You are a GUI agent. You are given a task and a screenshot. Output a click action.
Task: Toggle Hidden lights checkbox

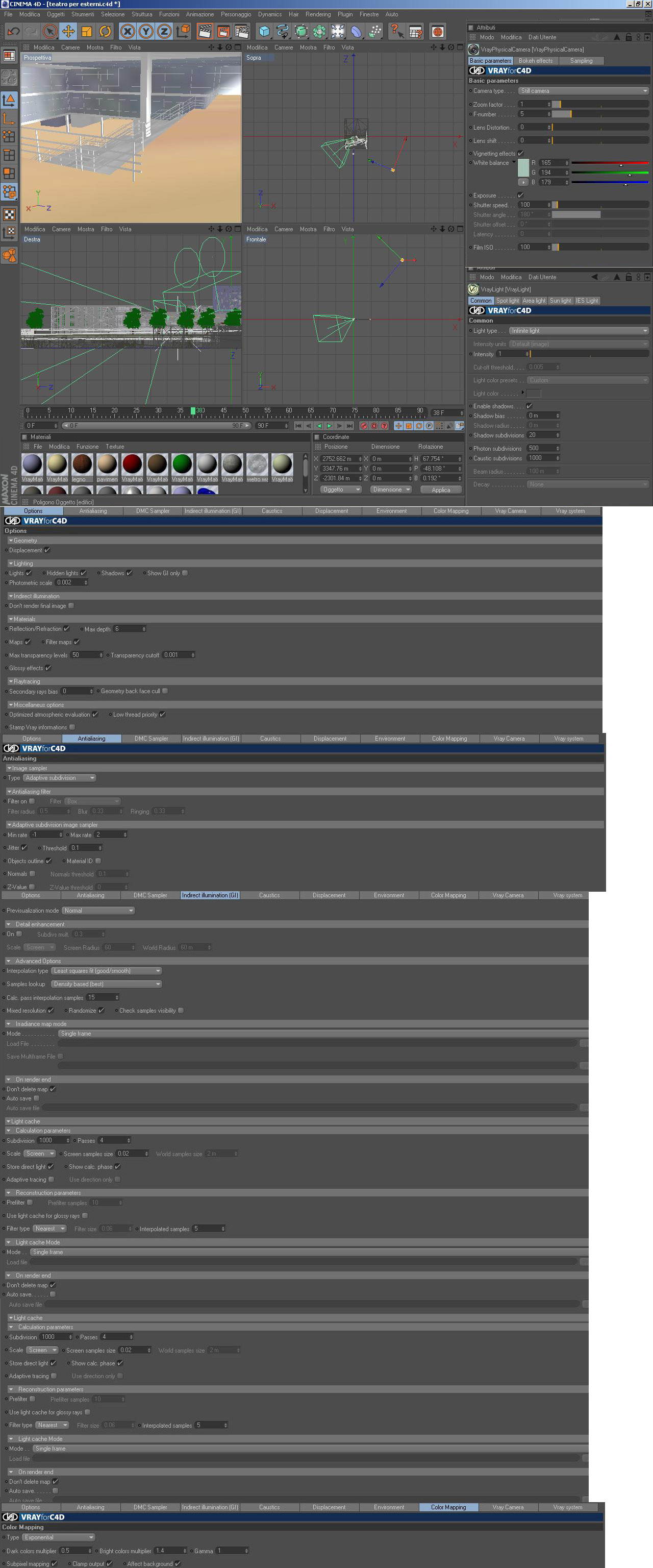[83, 573]
